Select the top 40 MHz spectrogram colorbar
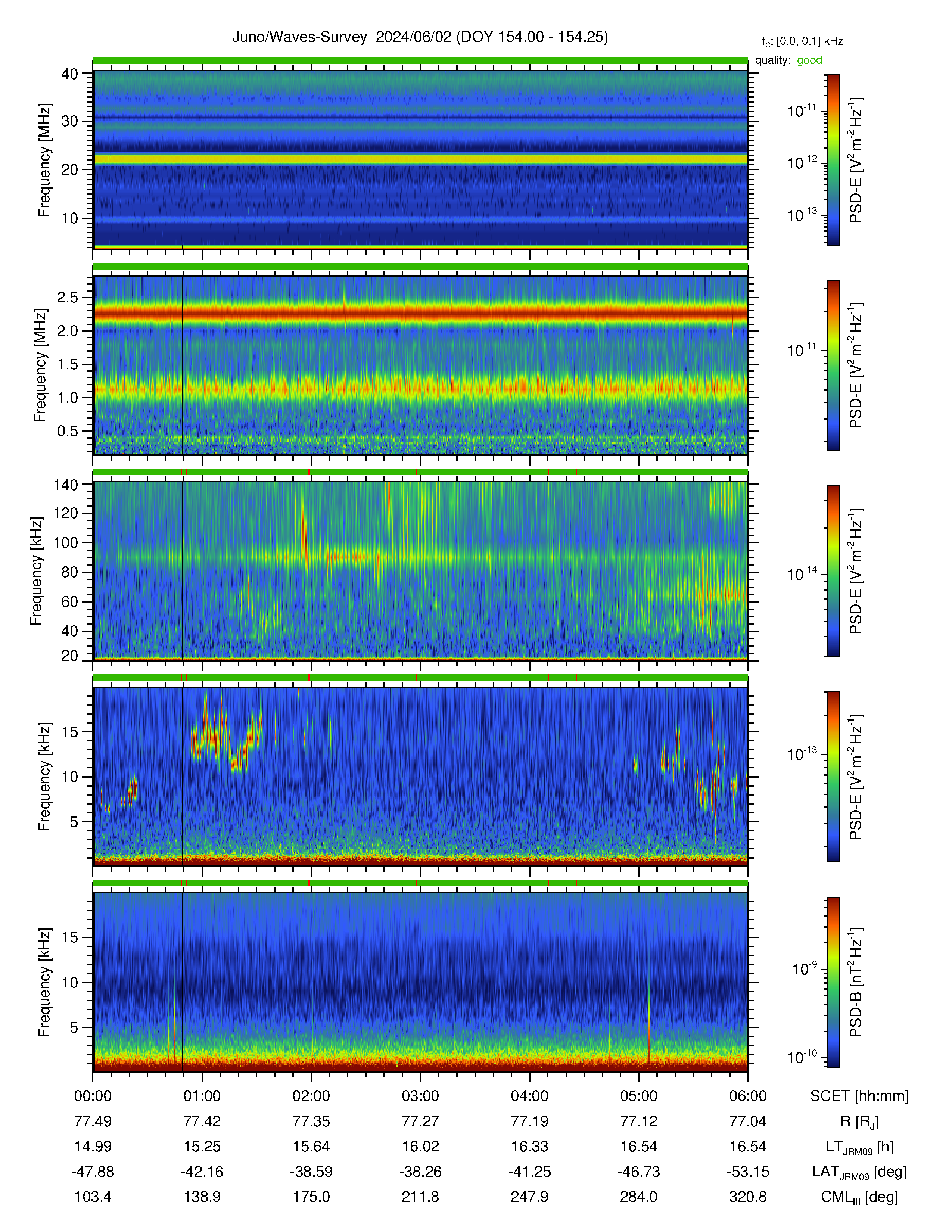The image size is (952, 1232). click(833, 160)
